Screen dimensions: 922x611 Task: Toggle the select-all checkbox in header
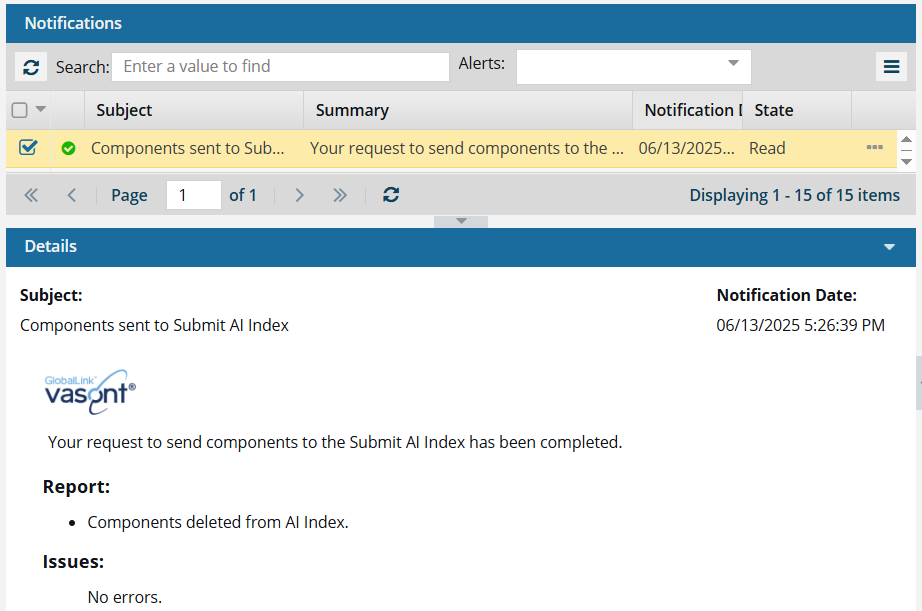click(19, 110)
